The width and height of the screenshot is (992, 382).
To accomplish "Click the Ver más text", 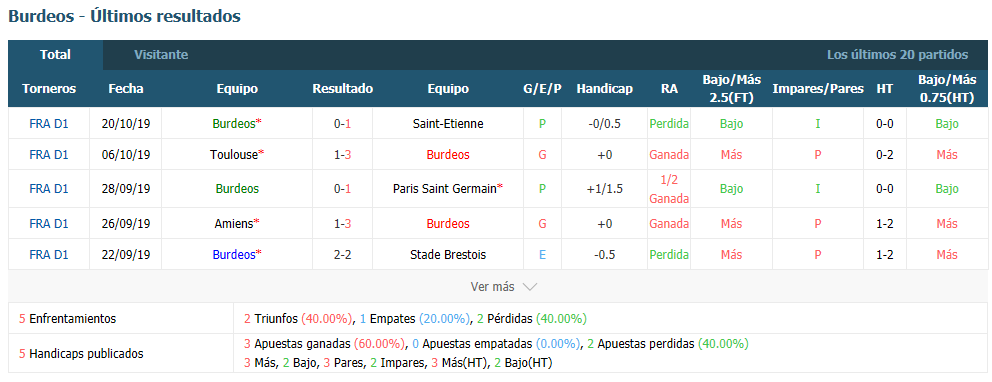I will point(492,287).
